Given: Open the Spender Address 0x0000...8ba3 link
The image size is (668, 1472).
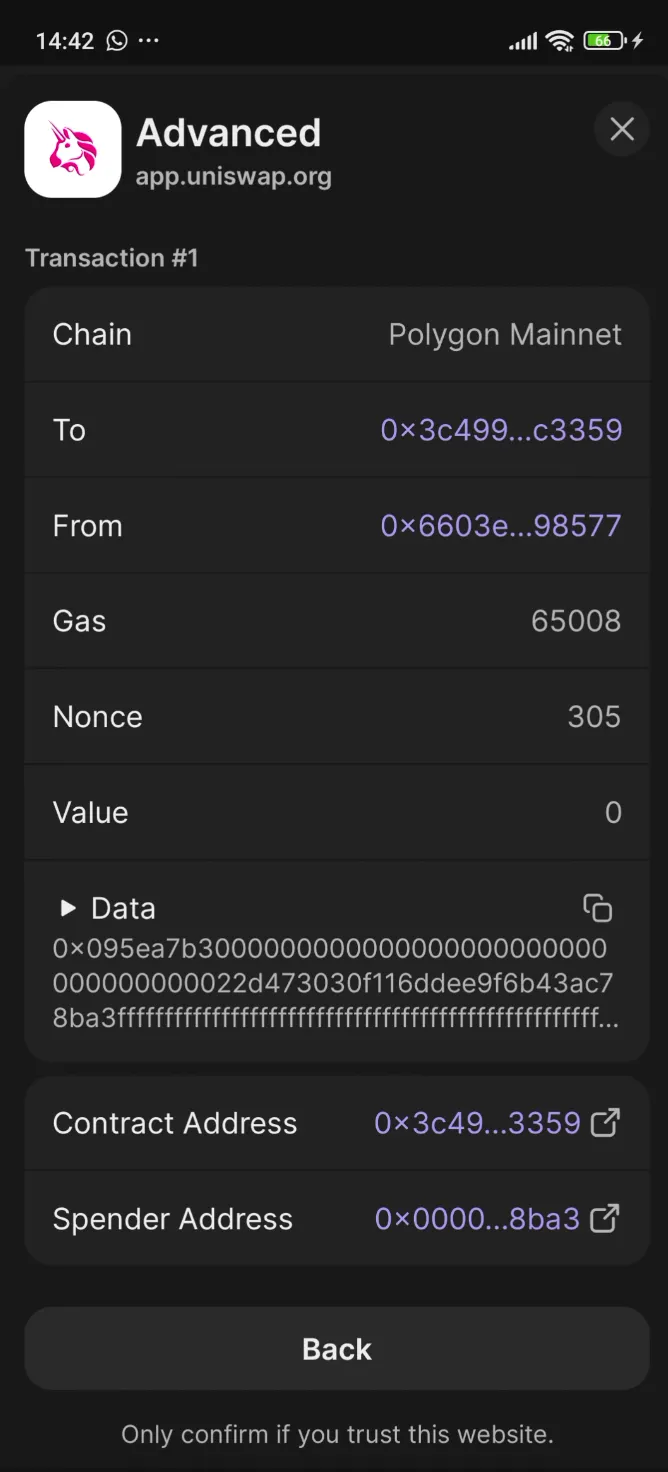Looking at the screenshot, I should [x=477, y=1218].
